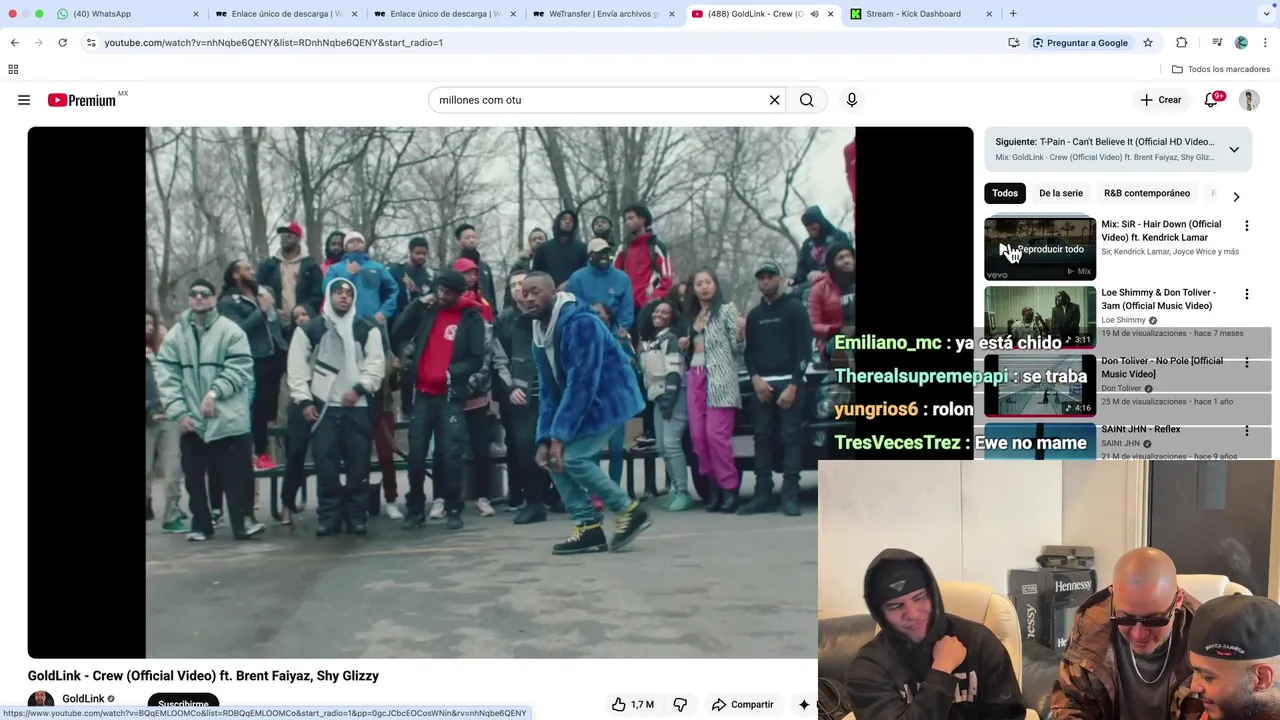Image resolution: width=1280 pixels, height=720 pixels.
Task: Open Todos los marcadores folder
Action: coord(1221,69)
